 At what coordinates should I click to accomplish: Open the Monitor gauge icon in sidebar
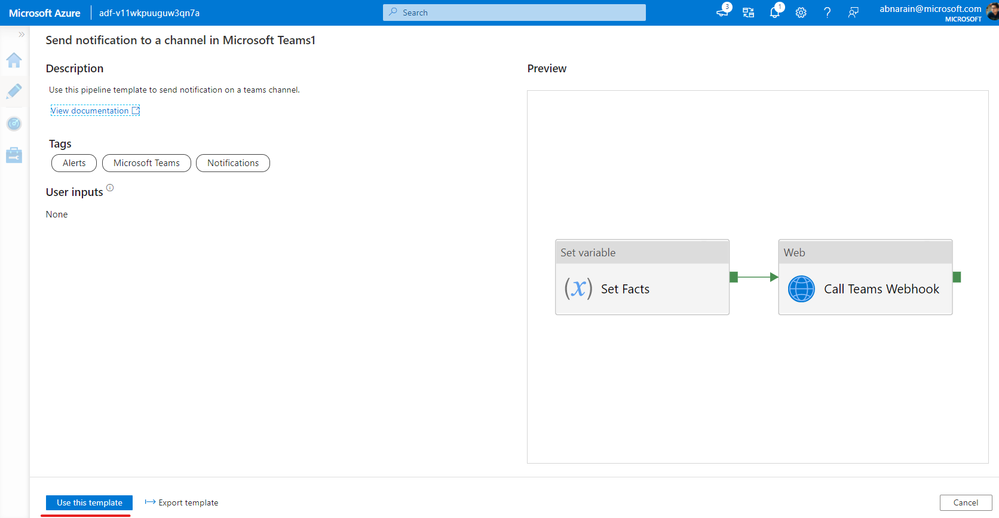pyautogui.click(x=14, y=124)
